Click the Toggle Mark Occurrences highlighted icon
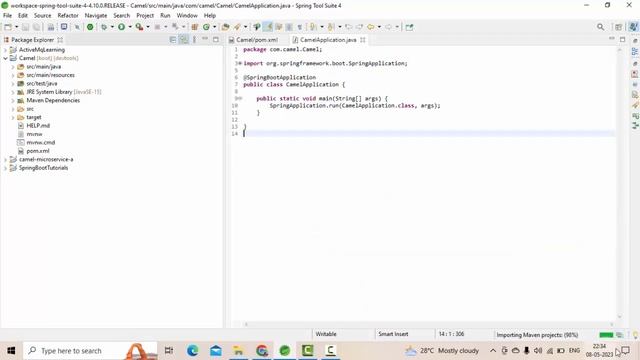 point(268,27)
